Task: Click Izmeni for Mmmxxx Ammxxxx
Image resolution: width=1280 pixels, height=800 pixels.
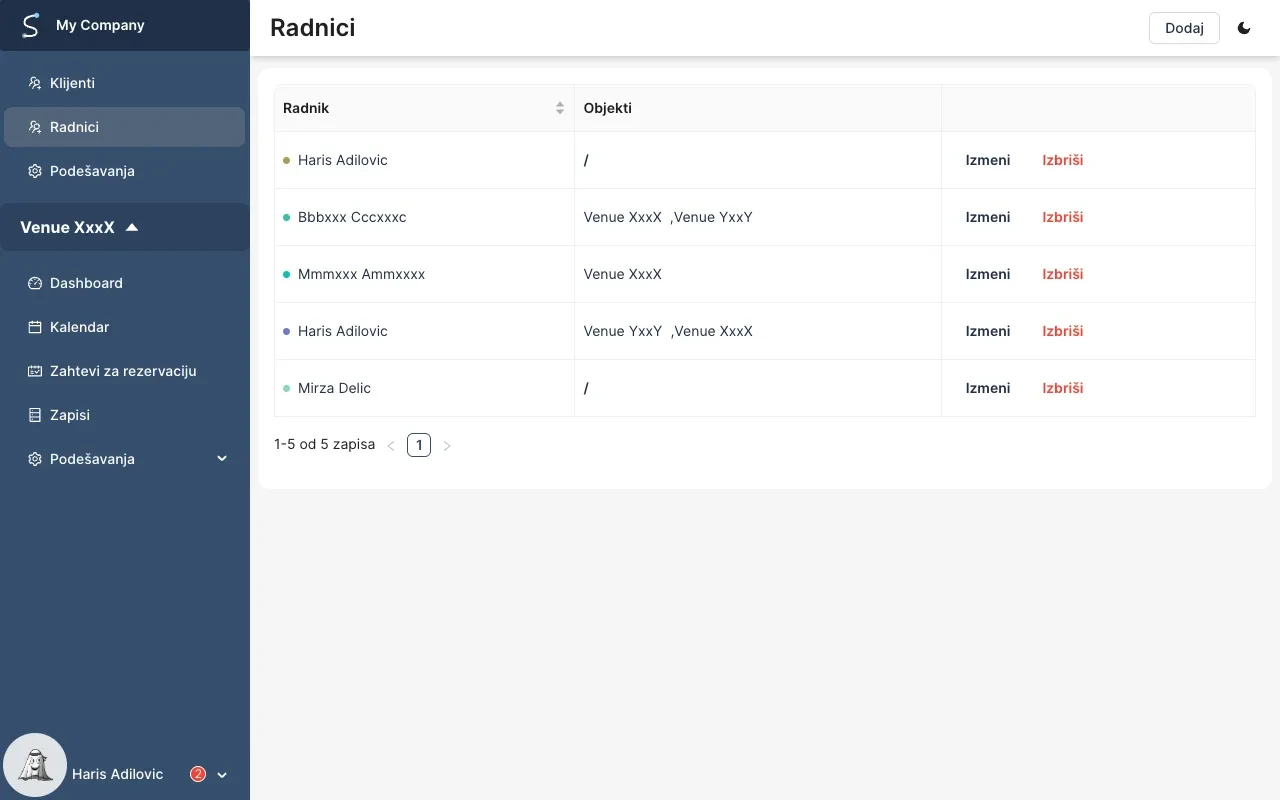Action: (x=988, y=274)
